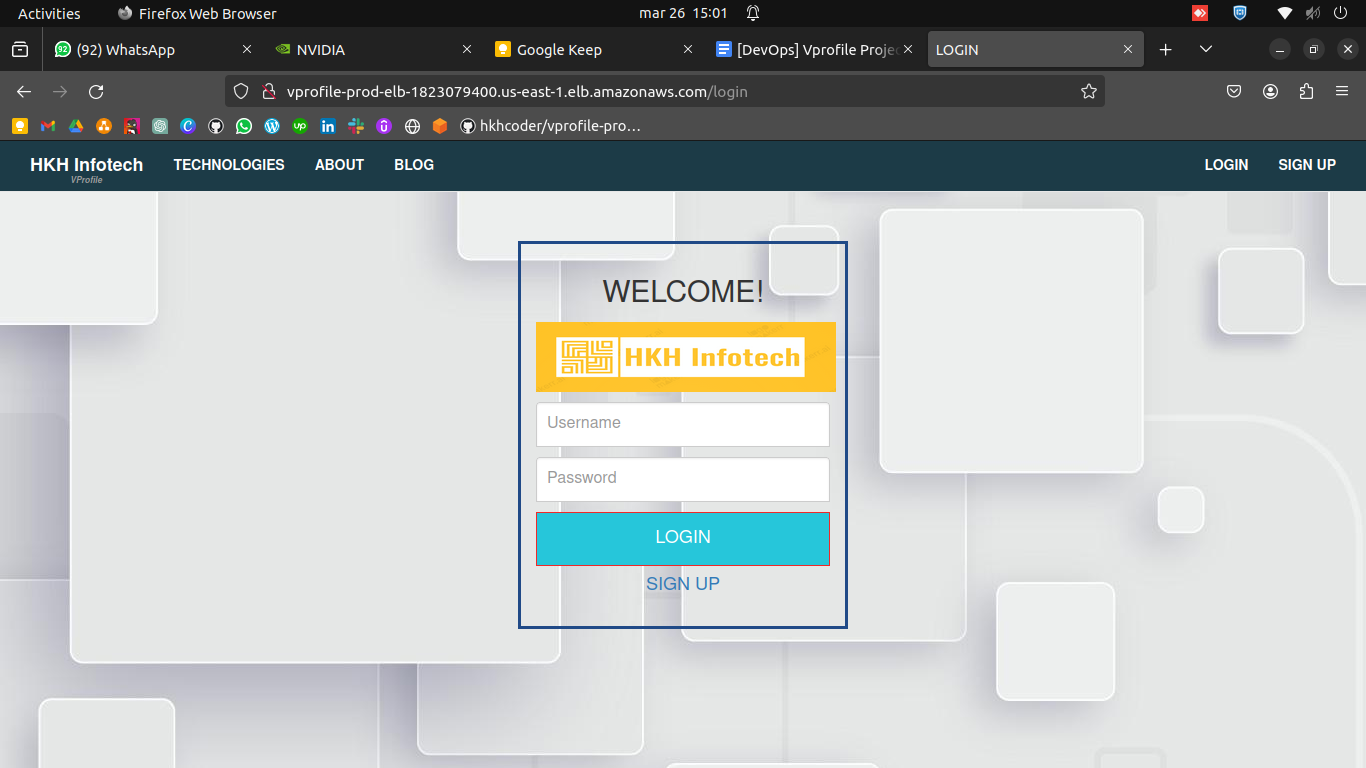Image resolution: width=1366 pixels, height=768 pixels.
Task: Open the WhatsApp bookmark icon
Action: [243, 126]
